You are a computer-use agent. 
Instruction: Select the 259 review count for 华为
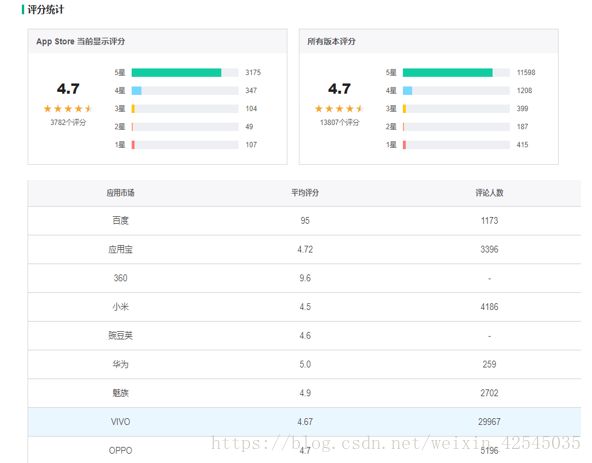(x=489, y=364)
